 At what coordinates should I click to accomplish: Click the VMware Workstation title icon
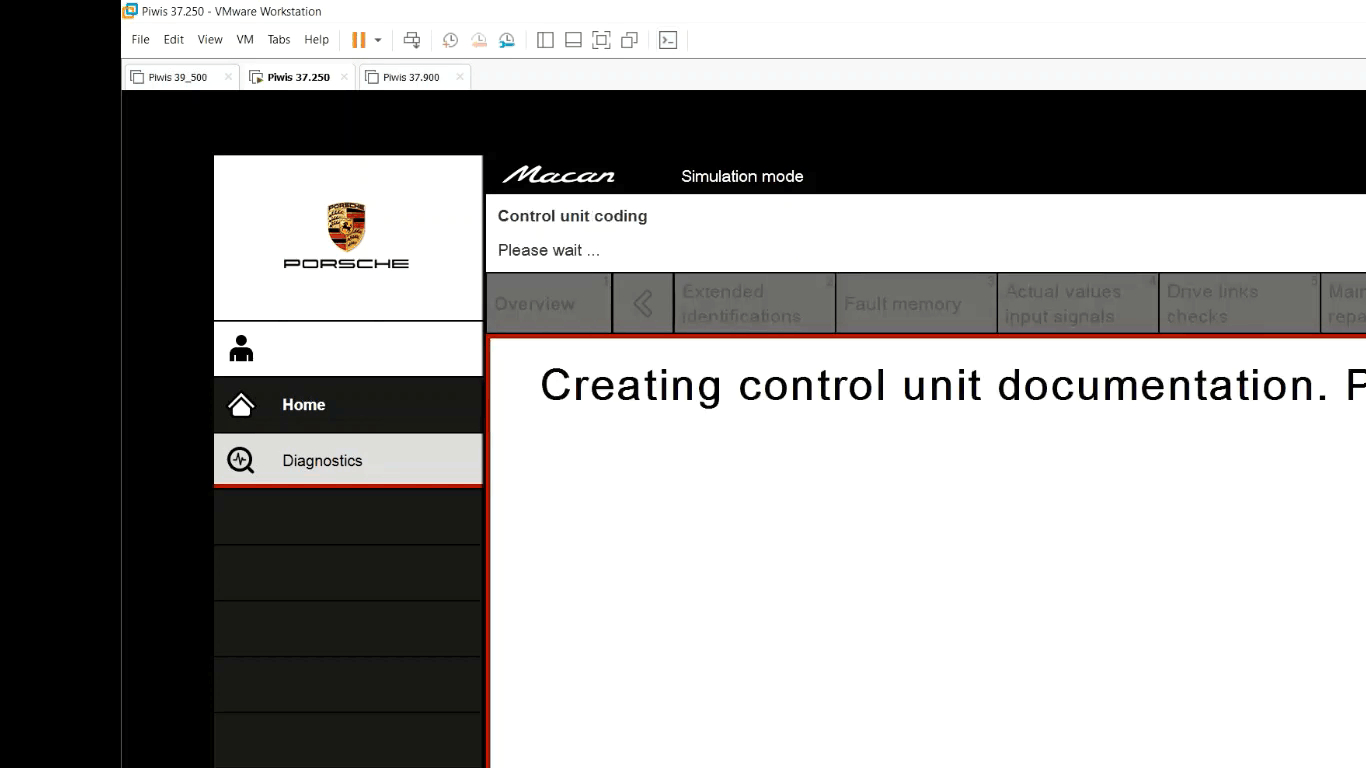(x=130, y=11)
